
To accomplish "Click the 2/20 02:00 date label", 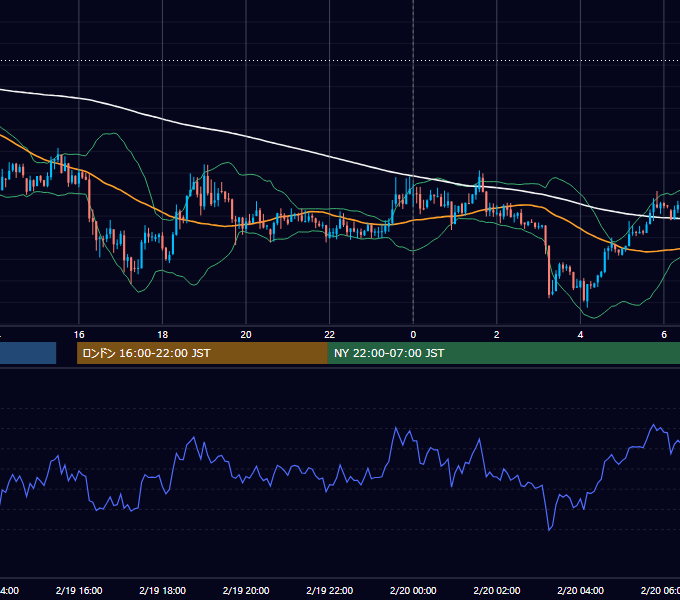I will pyautogui.click(x=497, y=590).
